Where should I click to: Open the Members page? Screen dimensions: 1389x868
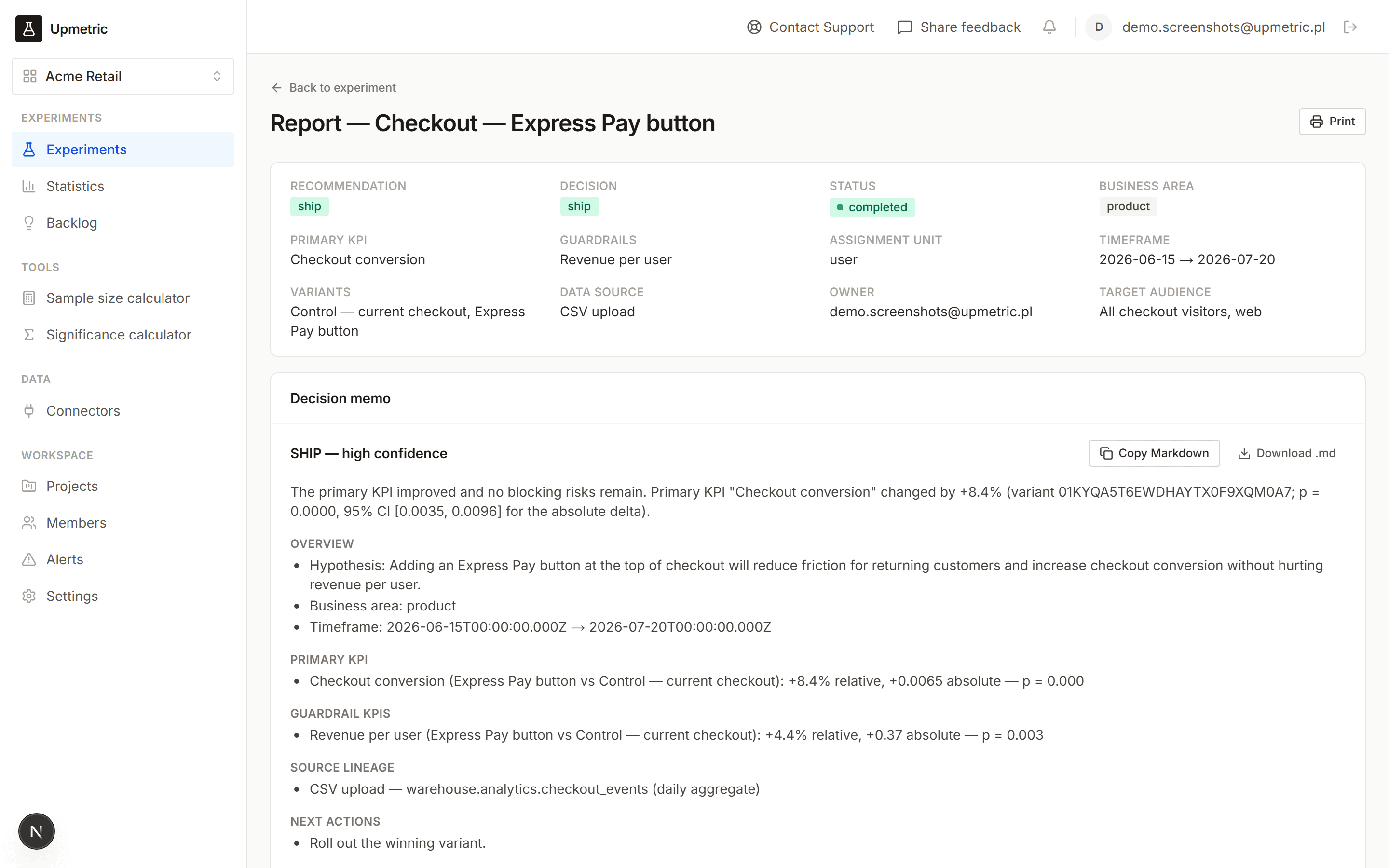[123, 523]
